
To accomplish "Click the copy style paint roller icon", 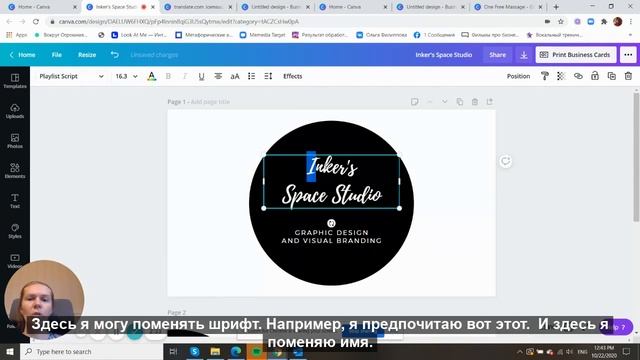I will [x=544, y=76].
